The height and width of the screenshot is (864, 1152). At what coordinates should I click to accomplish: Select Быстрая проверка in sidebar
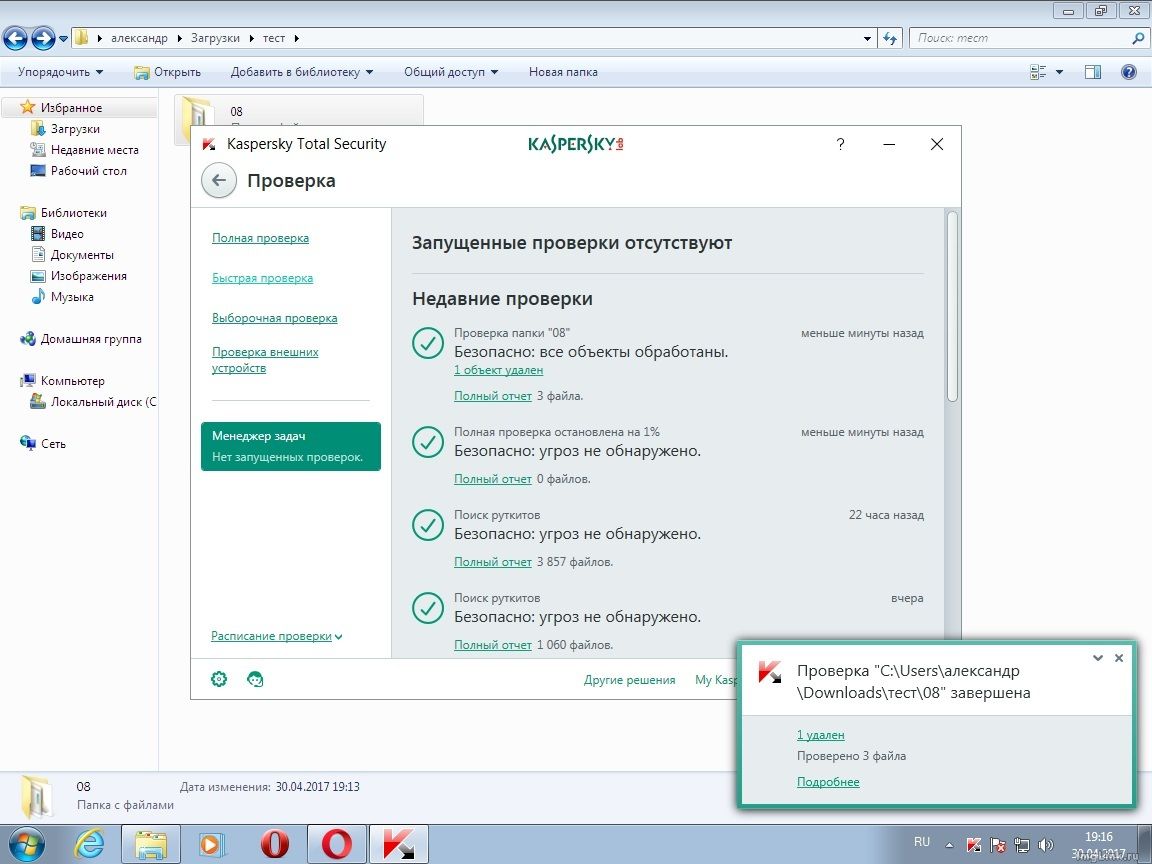262,278
